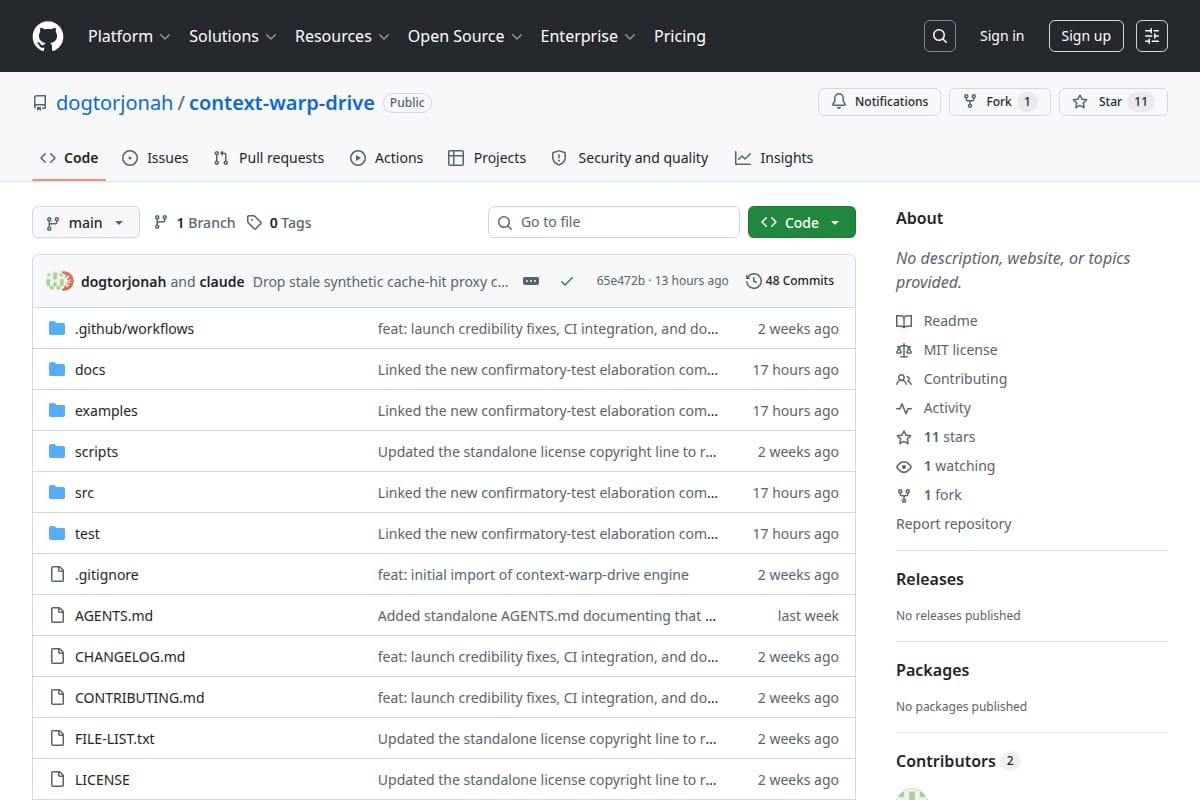Open the CHANGELOG.md file
Image resolution: width=1200 pixels, height=800 pixels.
coord(130,657)
